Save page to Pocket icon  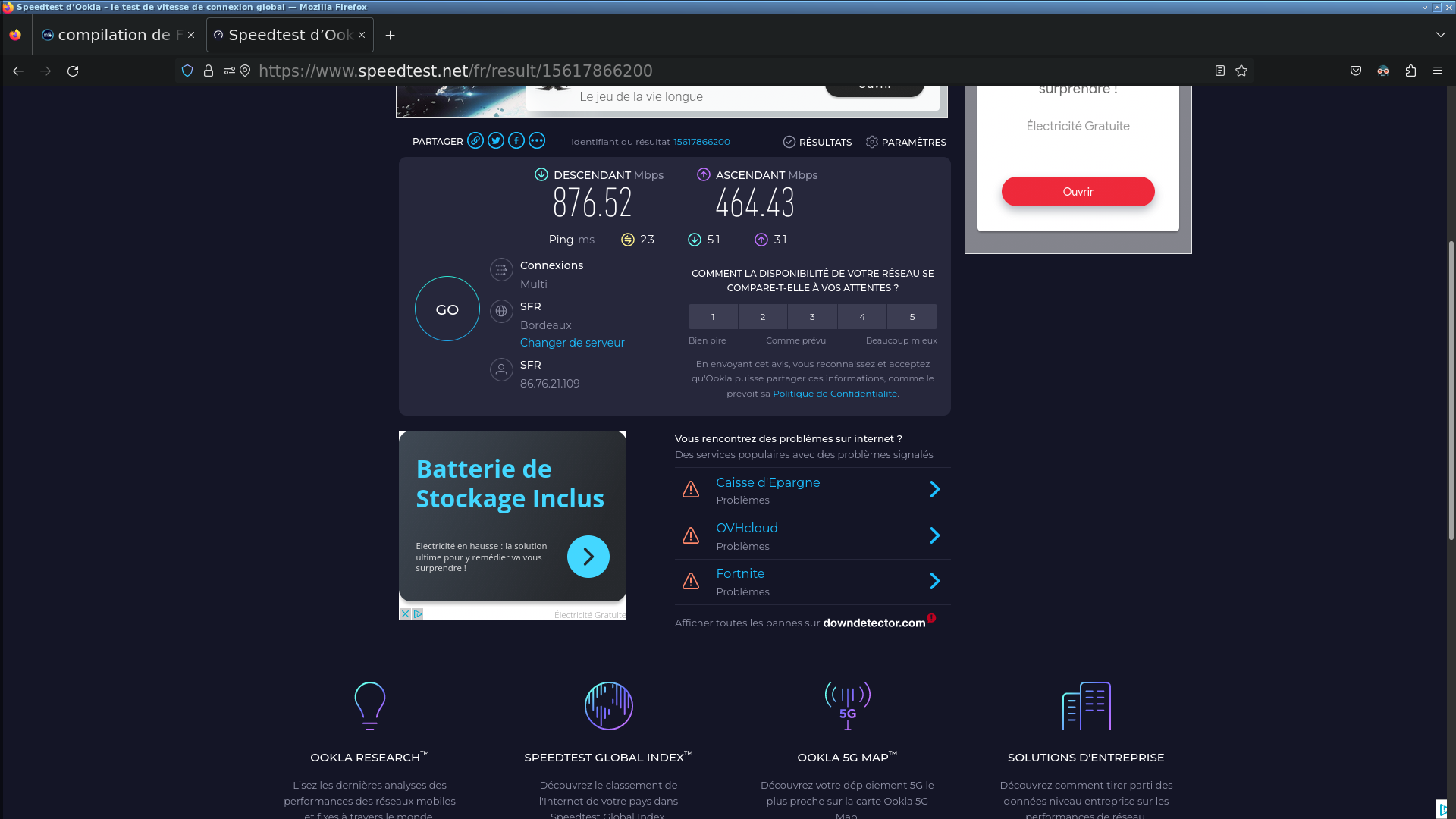(x=1356, y=71)
